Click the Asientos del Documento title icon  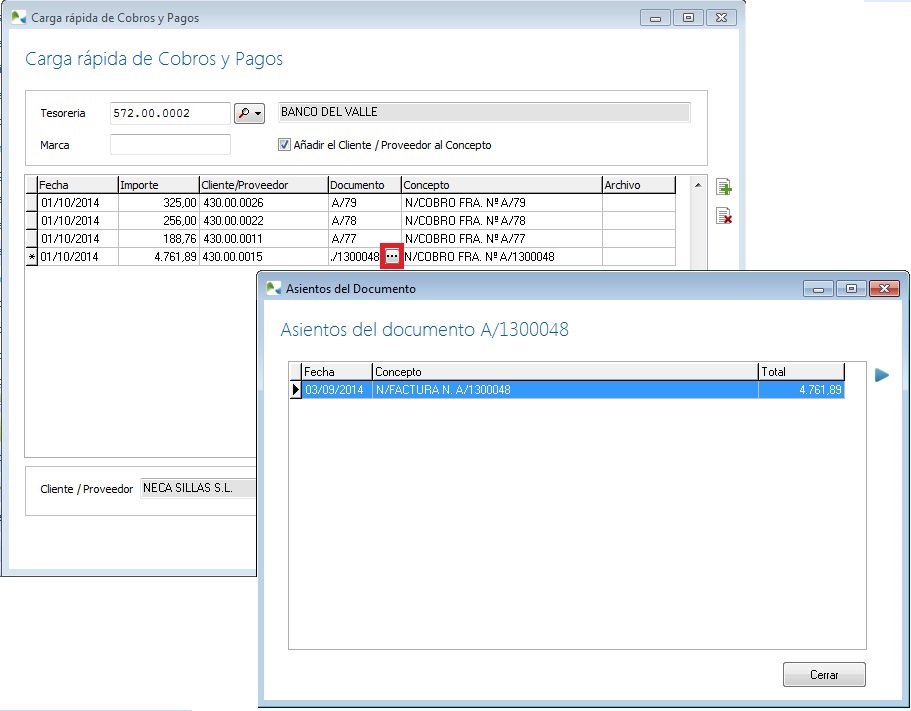coord(273,289)
